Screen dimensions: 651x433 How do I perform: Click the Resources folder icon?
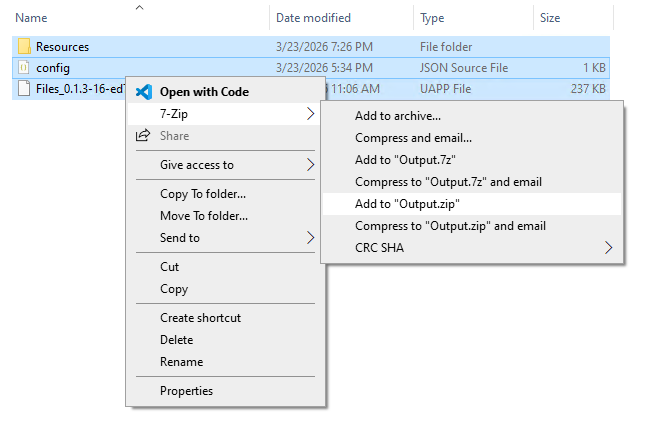point(24,47)
